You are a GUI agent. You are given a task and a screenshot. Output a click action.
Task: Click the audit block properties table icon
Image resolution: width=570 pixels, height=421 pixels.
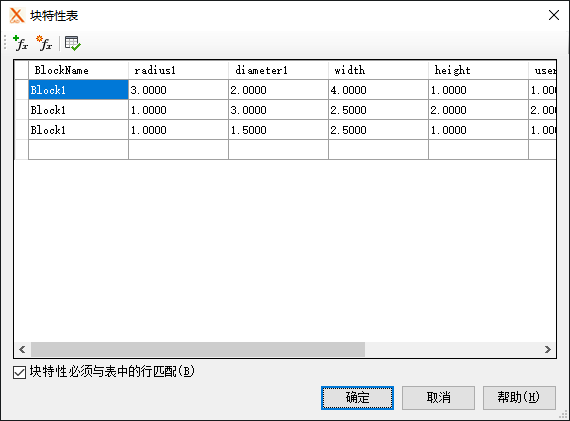73,43
